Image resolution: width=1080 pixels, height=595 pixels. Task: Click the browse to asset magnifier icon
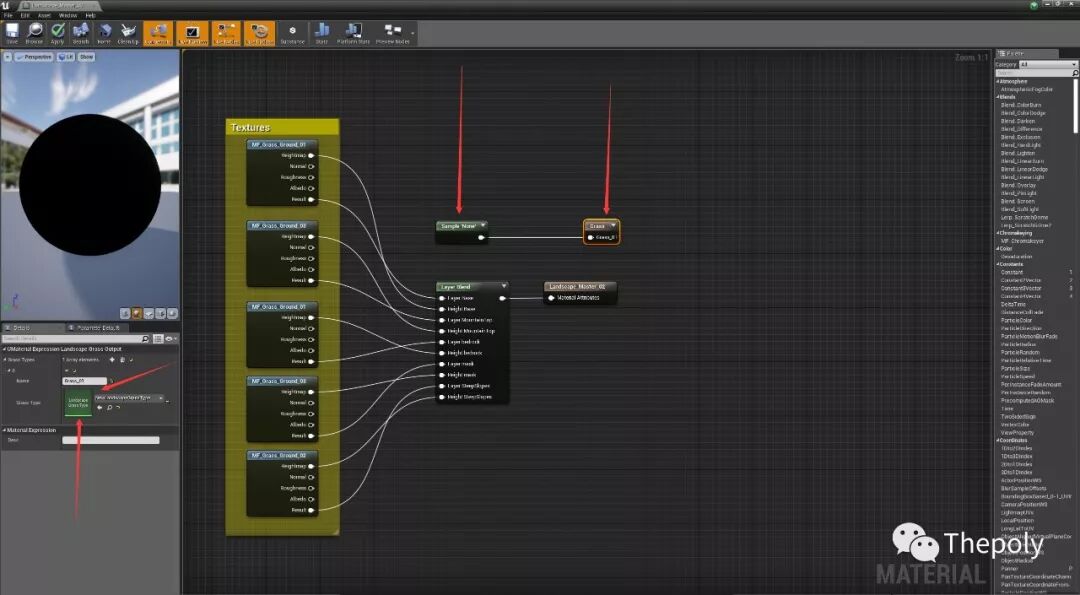pyautogui.click(x=109, y=408)
